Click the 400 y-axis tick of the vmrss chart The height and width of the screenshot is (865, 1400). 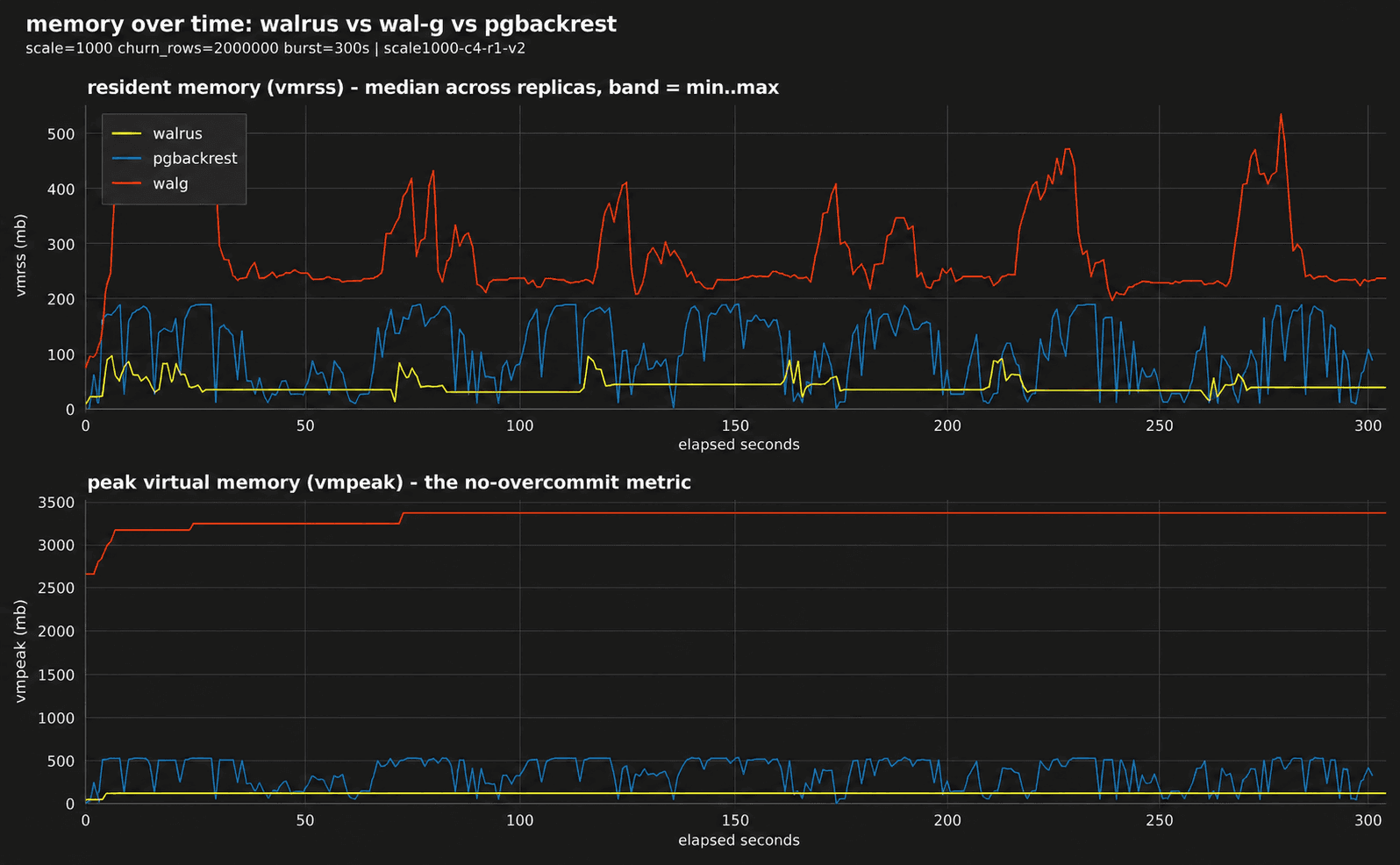(x=61, y=189)
